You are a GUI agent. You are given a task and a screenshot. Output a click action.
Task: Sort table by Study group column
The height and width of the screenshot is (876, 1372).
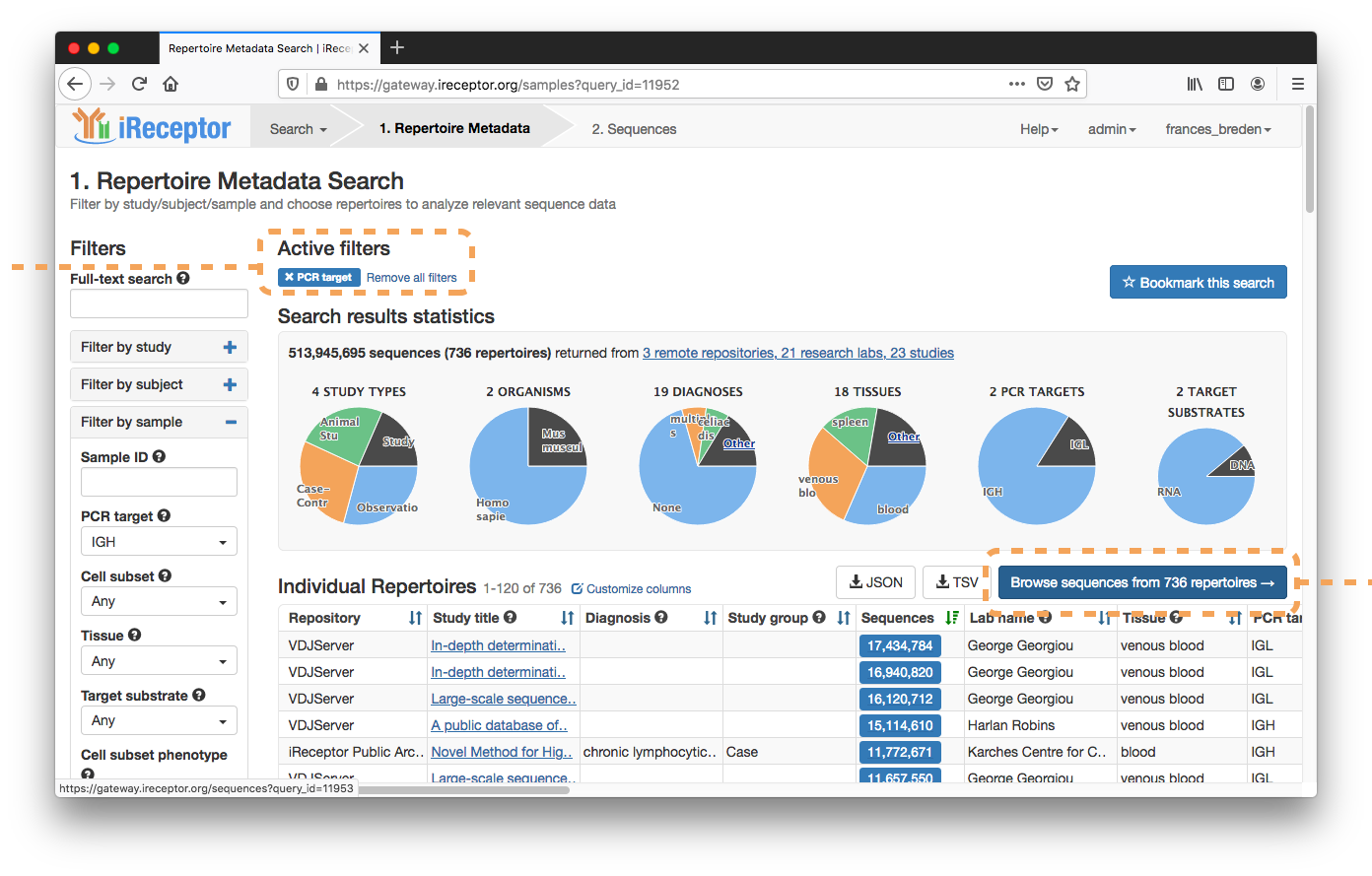coord(844,618)
